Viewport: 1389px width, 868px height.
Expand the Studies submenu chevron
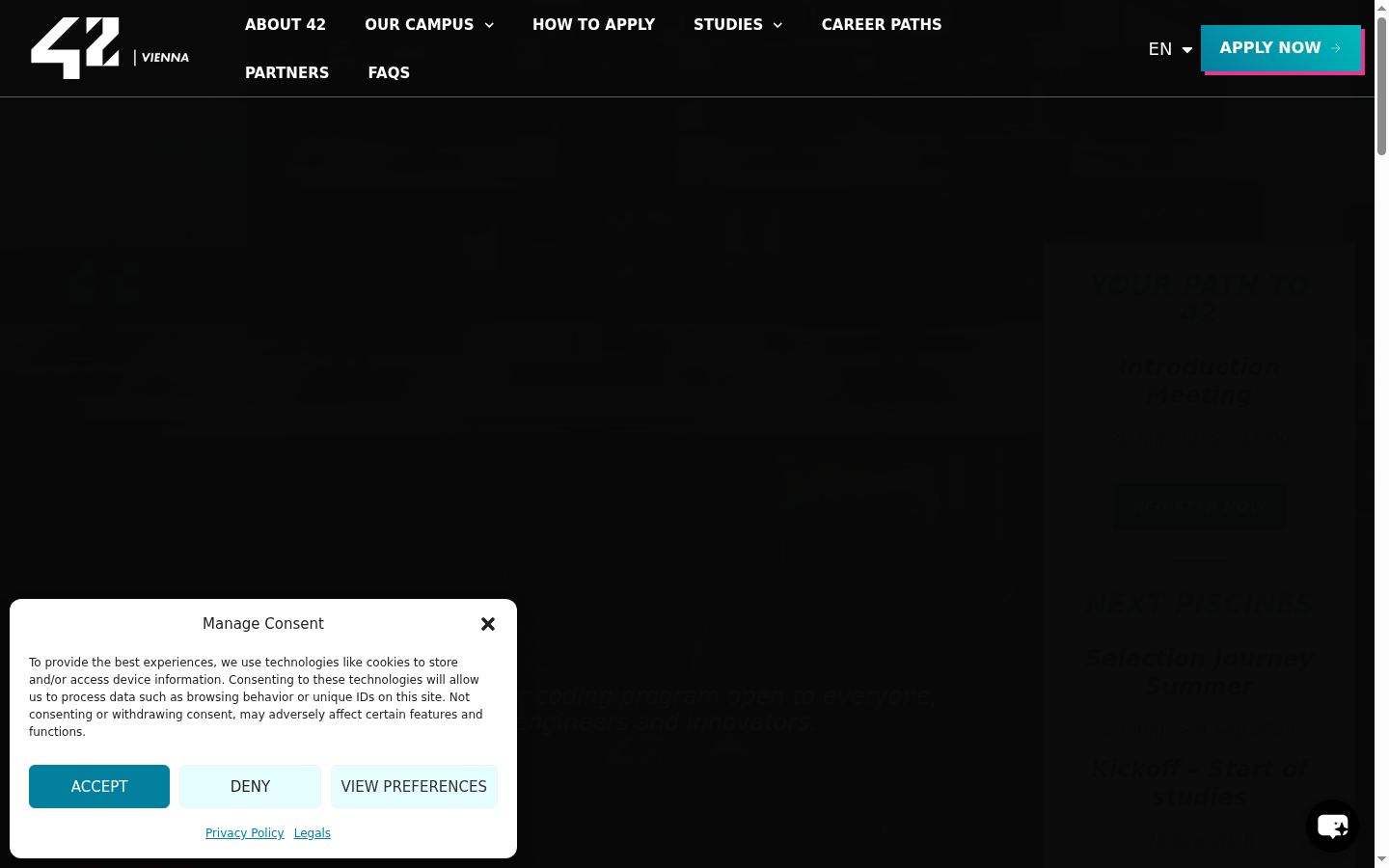[x=777, y=25]
